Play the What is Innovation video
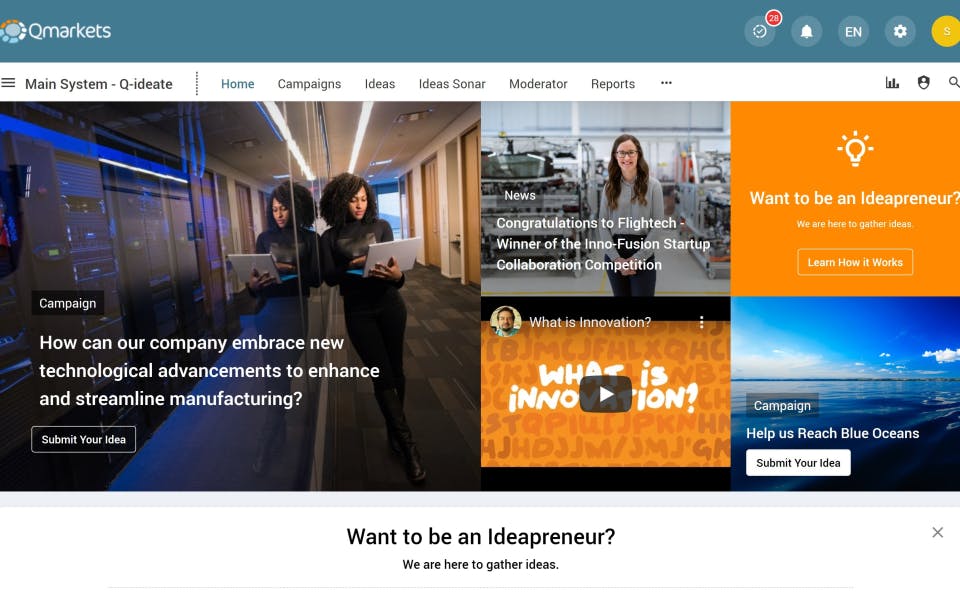This screenshot has width=960, height=596. pos(606,394)
